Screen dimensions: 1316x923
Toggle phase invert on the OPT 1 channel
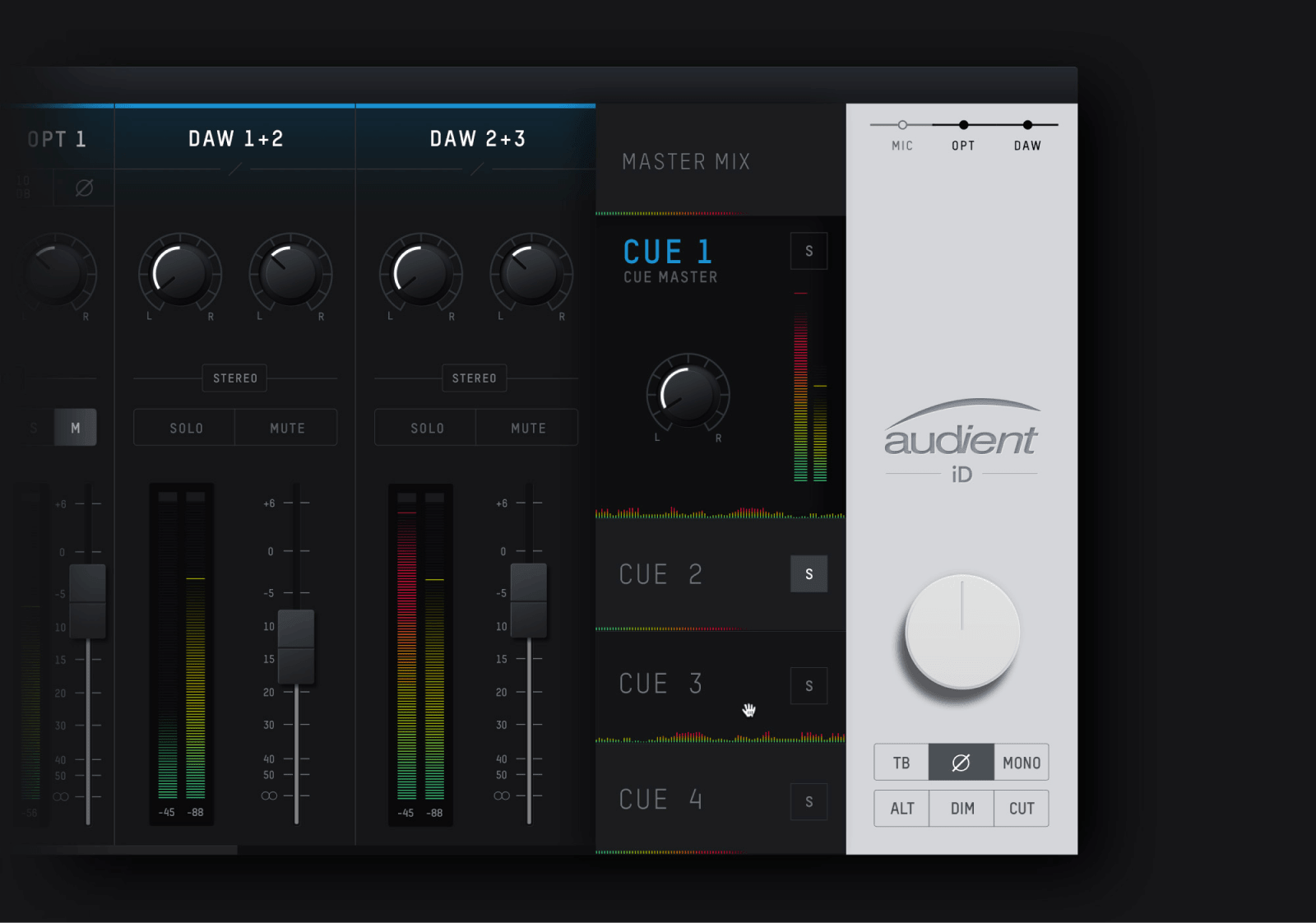[83, 188]
